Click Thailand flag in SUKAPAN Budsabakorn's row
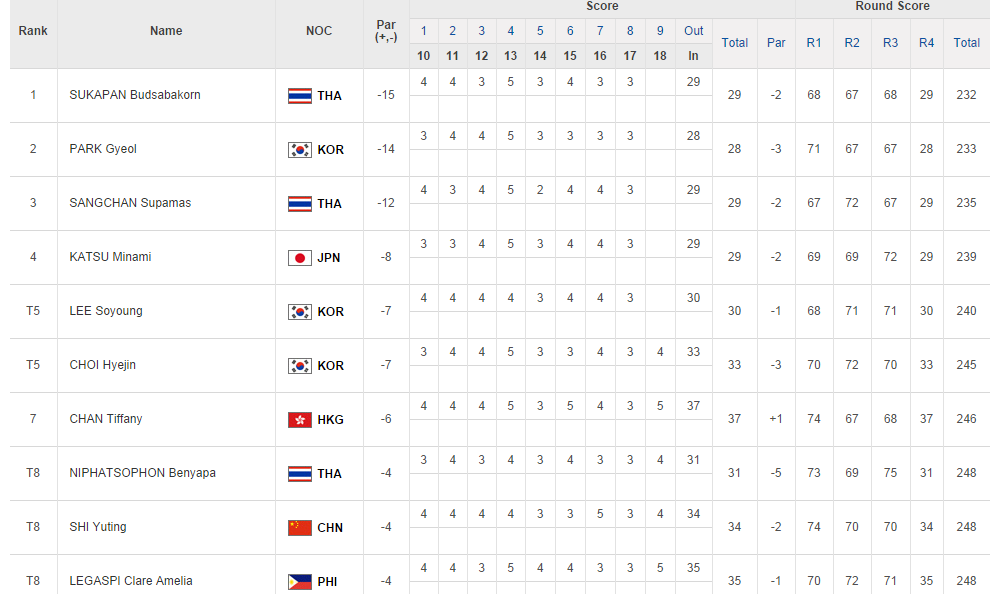The height and width of the screenshot is (594, 992). click(299, 96)
